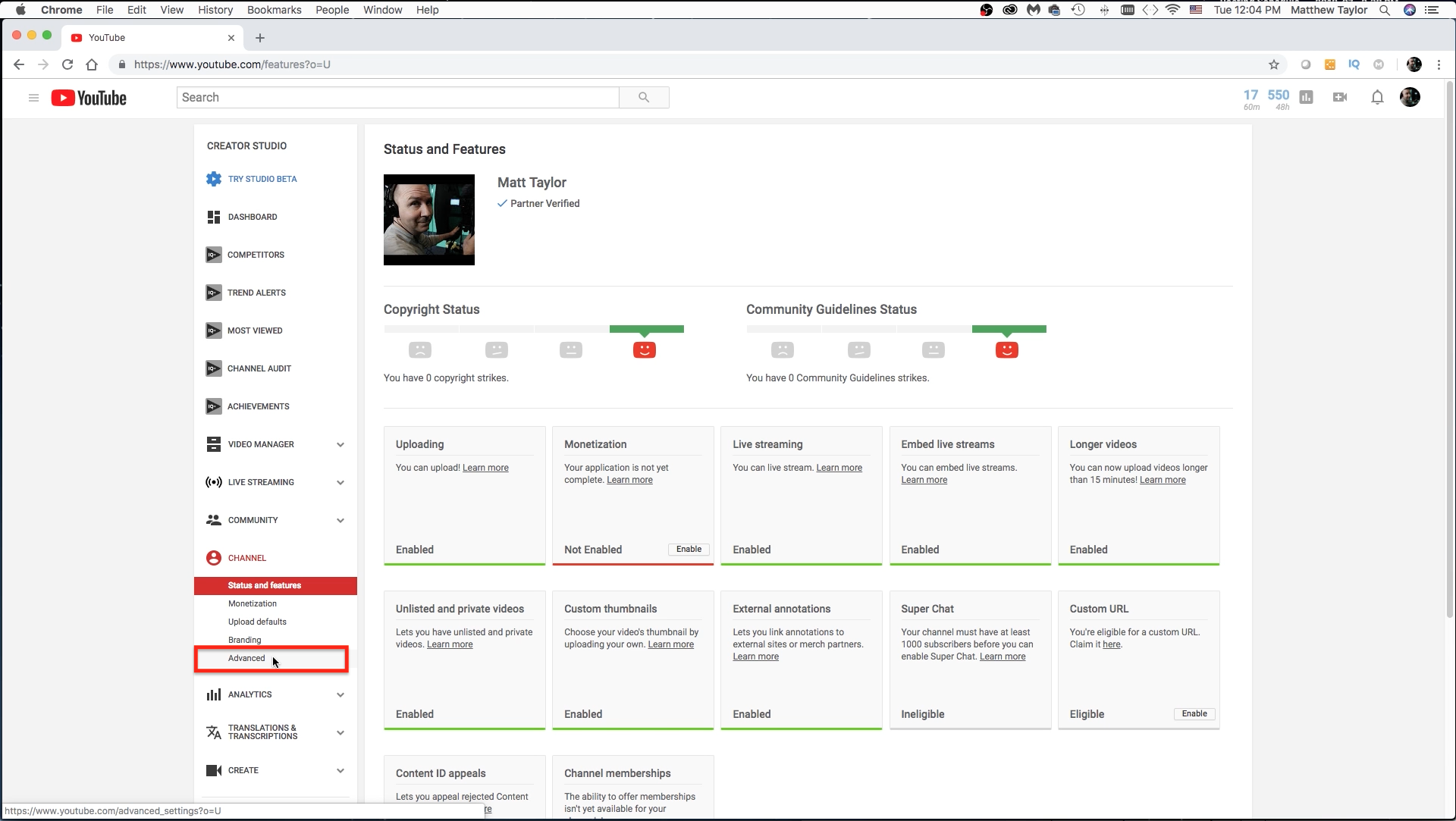1456x821 pixels.
Task: Expand the Create section chevron
Action: click(340, 771)
